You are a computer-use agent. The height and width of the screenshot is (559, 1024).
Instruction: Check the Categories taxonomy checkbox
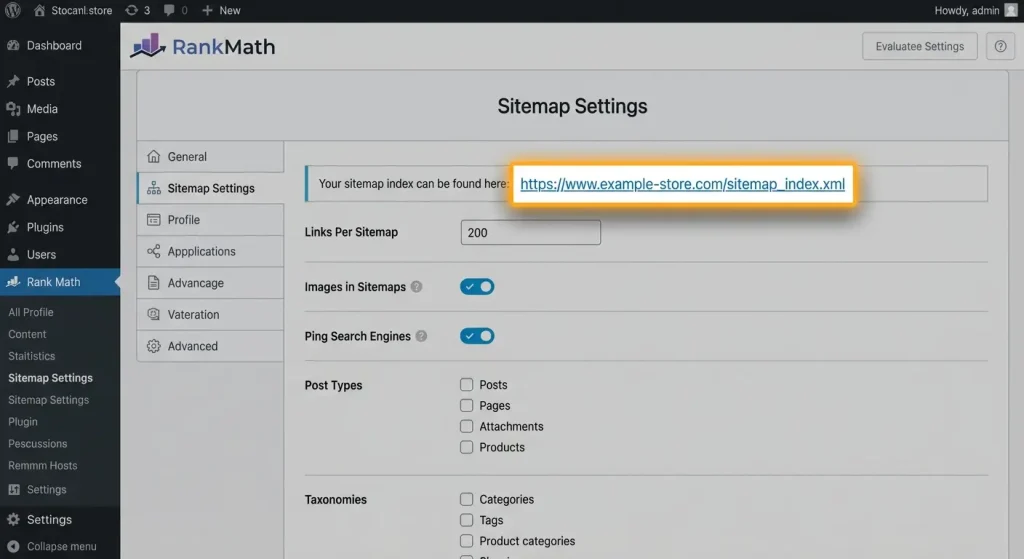coord(466,500)
